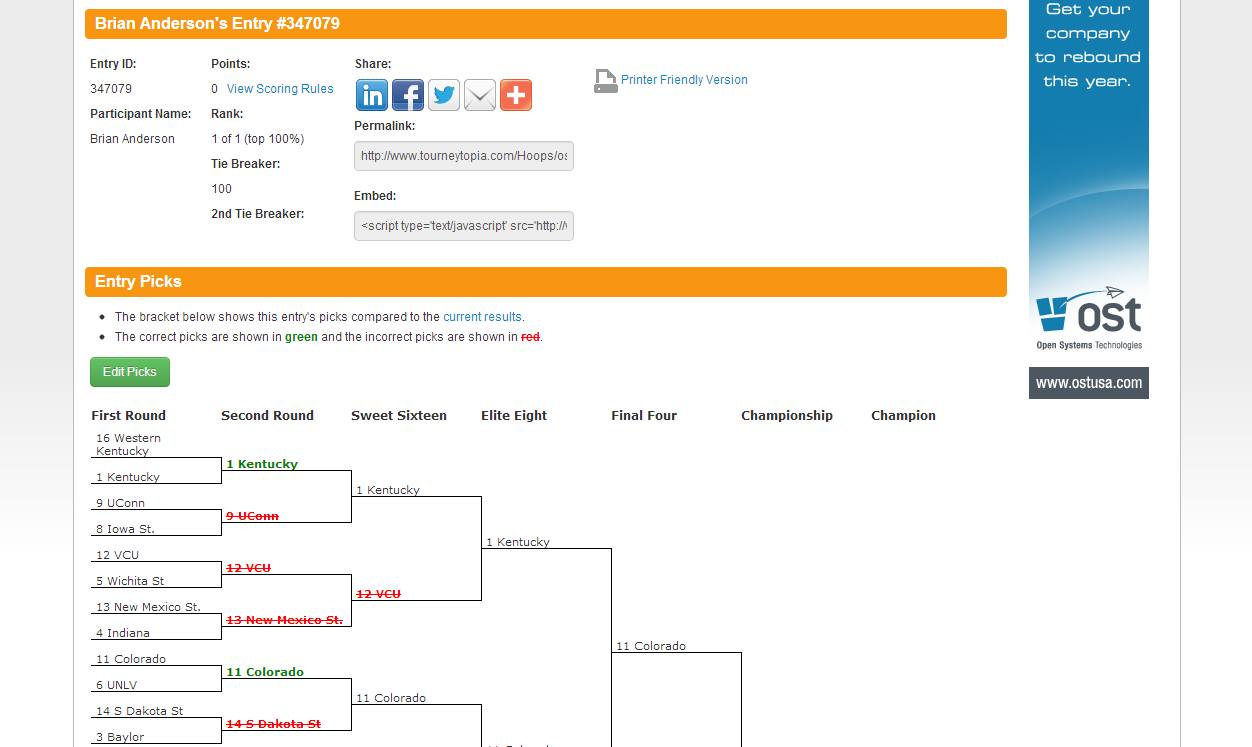Screen dimensions: 1252x747
Task: Open Printer Friendly Version link
Action: pyautogui.click(x=684, y=80)
